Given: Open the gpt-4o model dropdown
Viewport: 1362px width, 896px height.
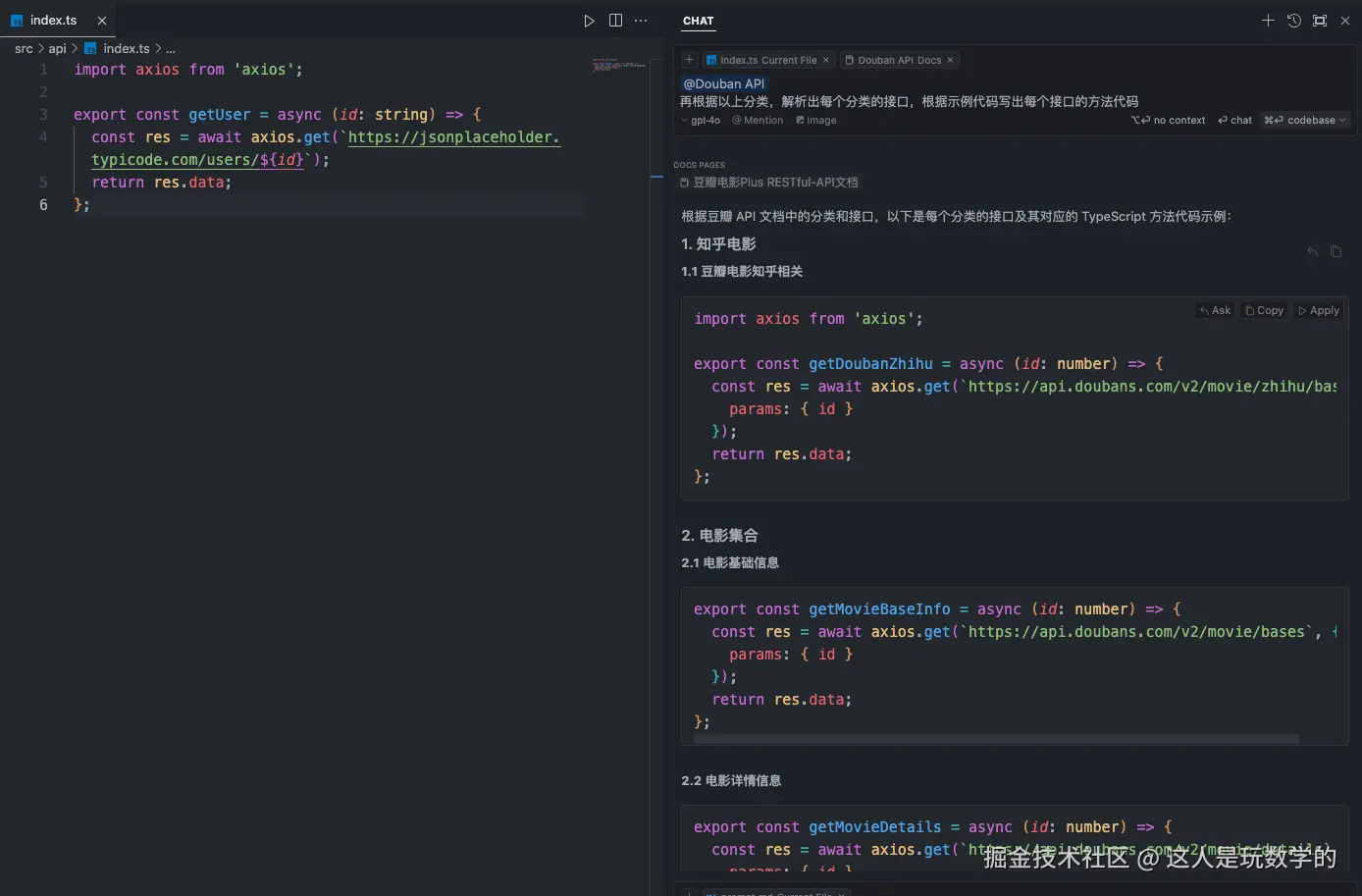Looking at the screenshot, I should [702, 121].
